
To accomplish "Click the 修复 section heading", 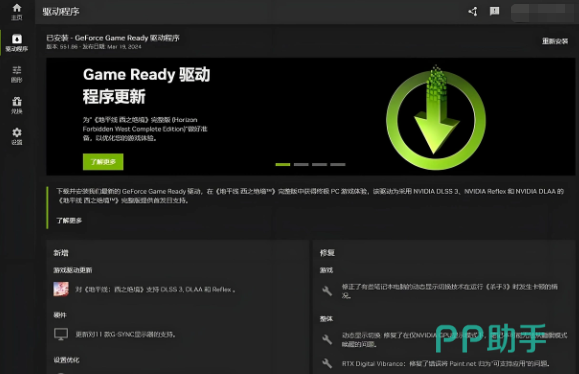I will (327, 253).
